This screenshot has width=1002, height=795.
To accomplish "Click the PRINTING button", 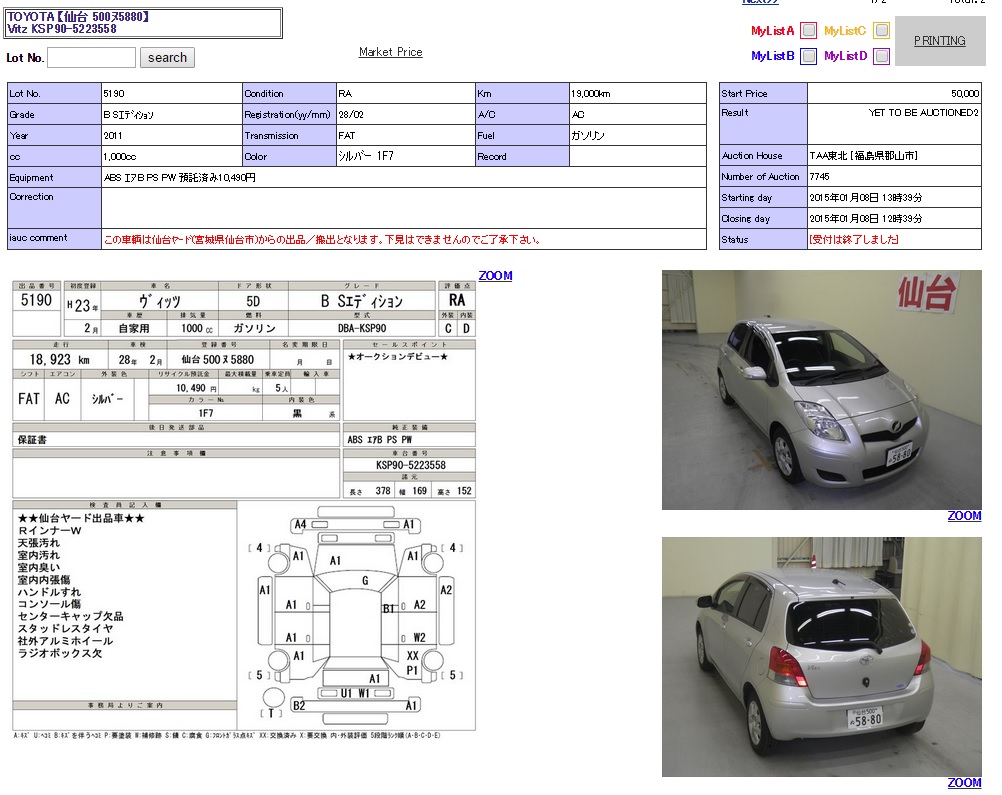I will tap(939, 41).
